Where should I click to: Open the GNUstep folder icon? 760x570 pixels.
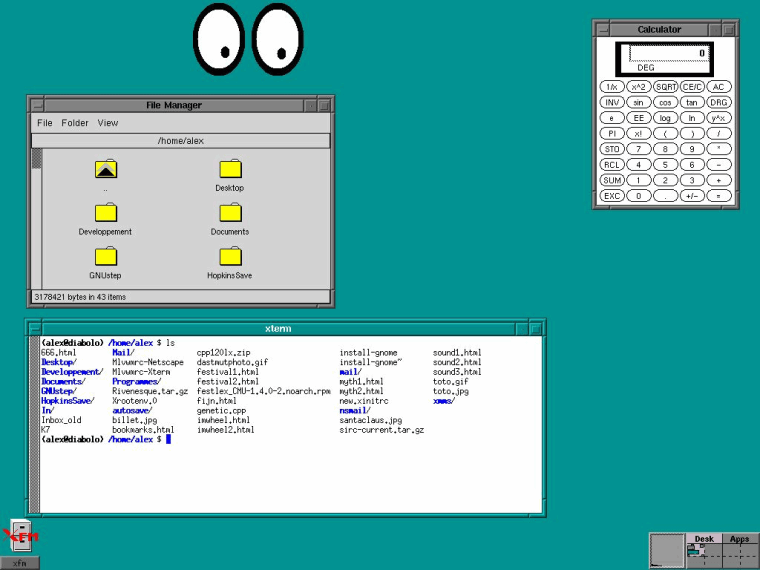(x=106, y=256)
